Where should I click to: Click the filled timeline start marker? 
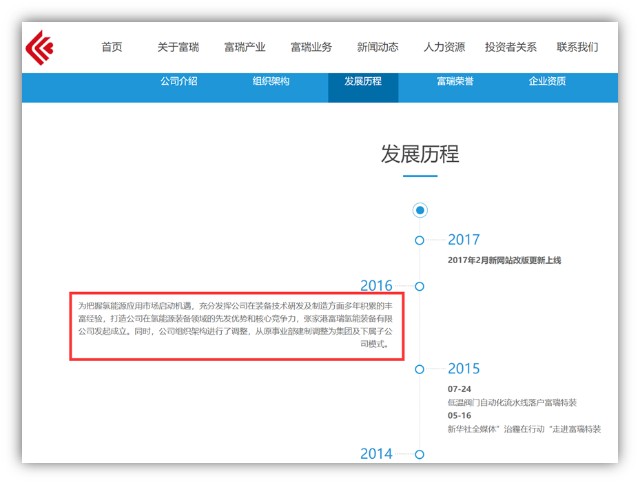click(420, 210)
